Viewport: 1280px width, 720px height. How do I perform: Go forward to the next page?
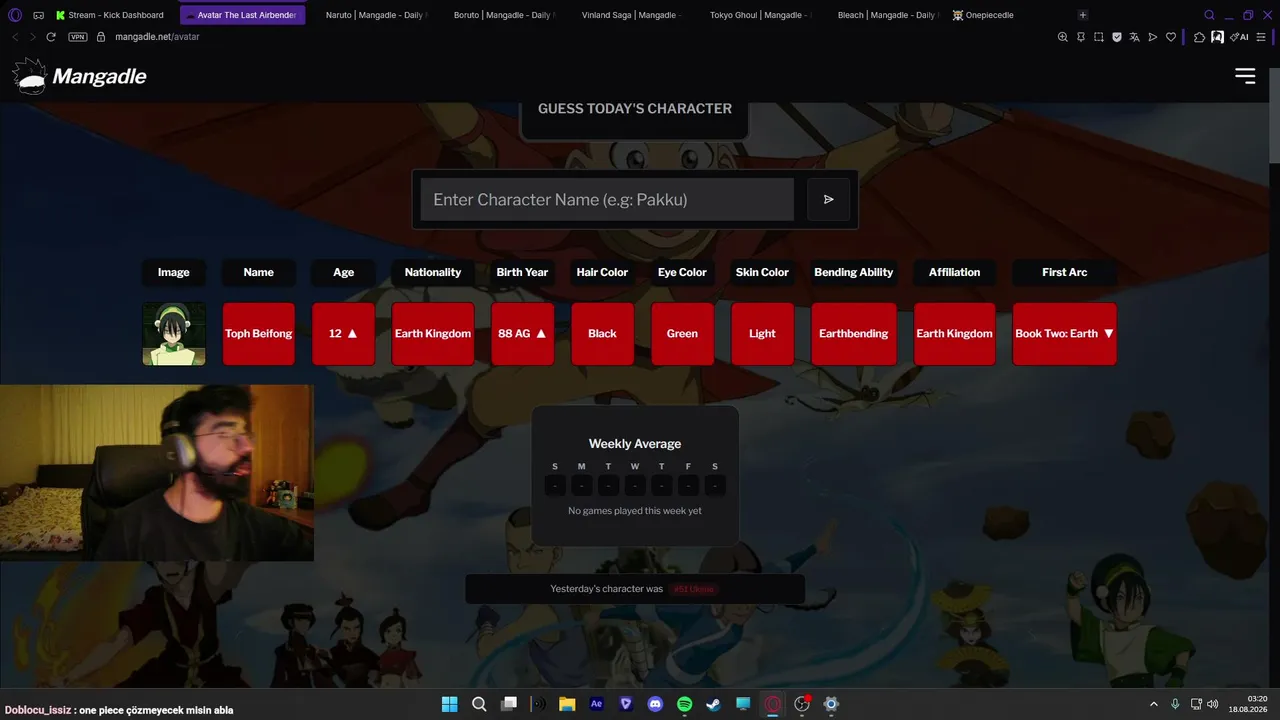coord(33,37)
